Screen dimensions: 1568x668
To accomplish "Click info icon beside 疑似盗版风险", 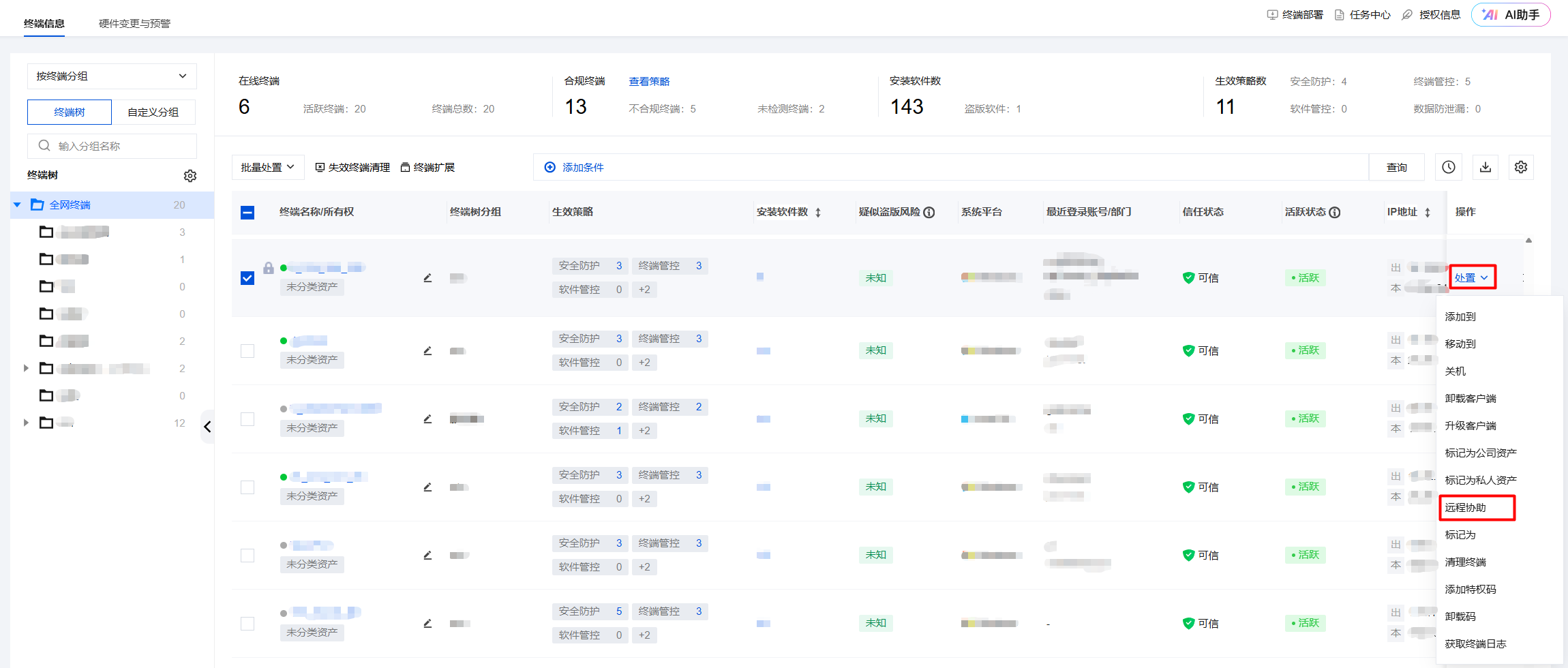I will [929, 213].
